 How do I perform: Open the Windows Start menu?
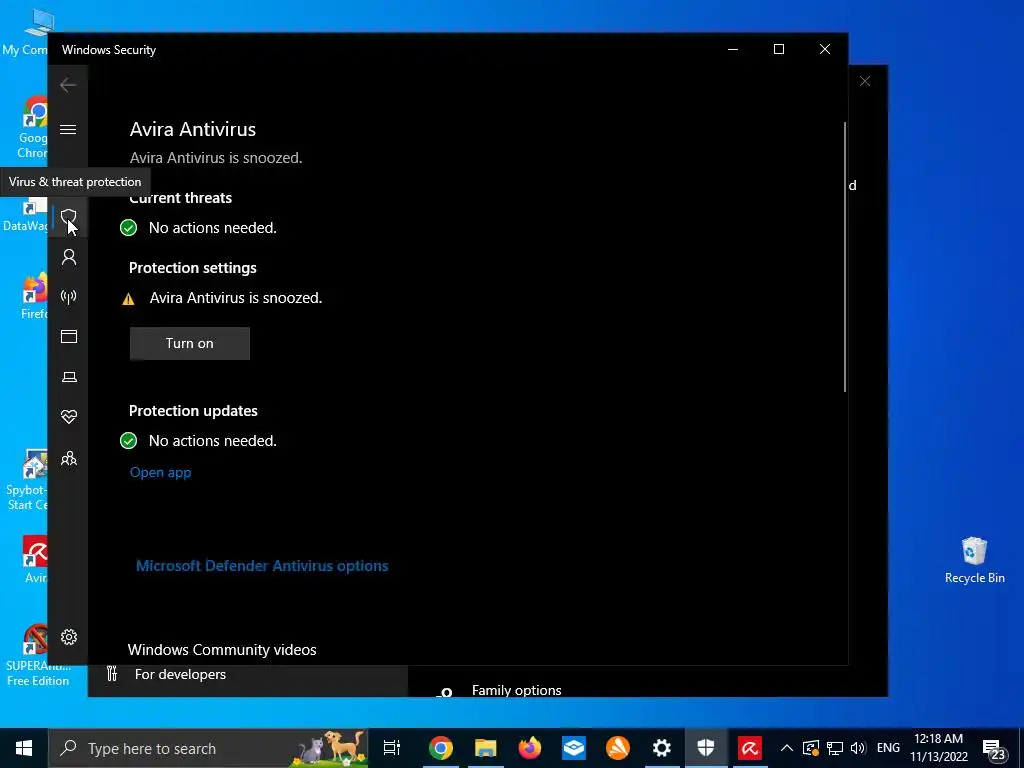[24, 748]
